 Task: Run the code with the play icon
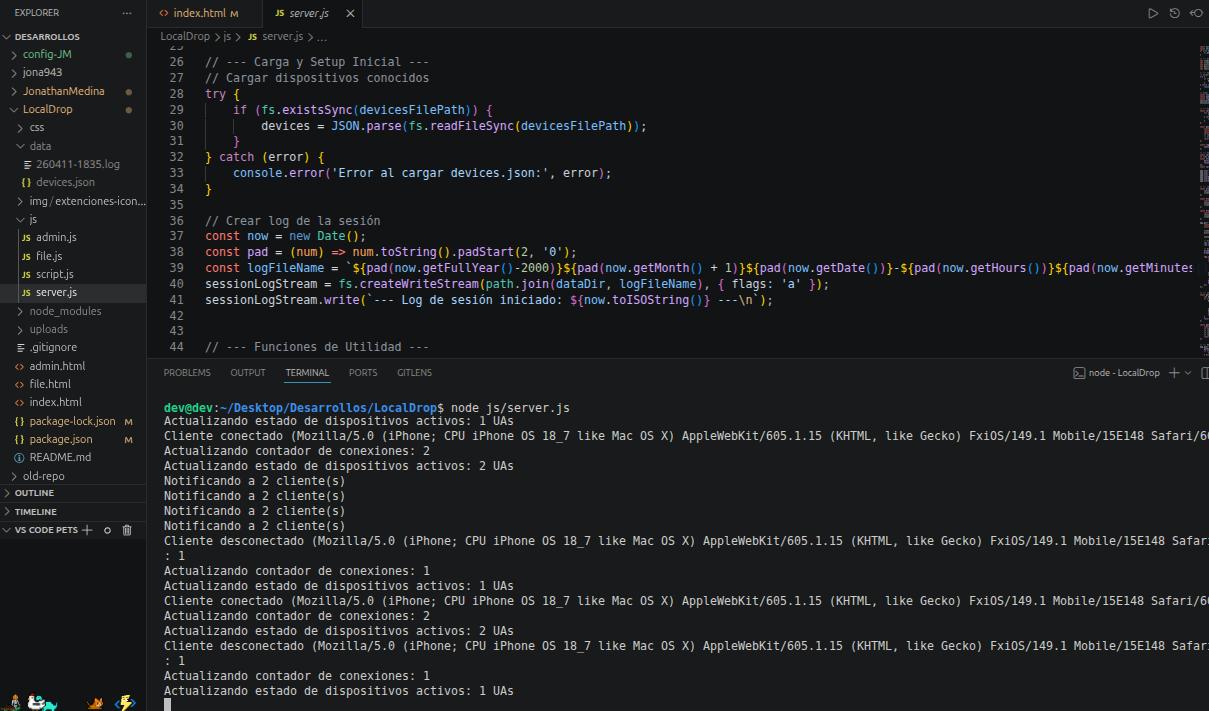pyautogui.click(x=1153, y=13)
